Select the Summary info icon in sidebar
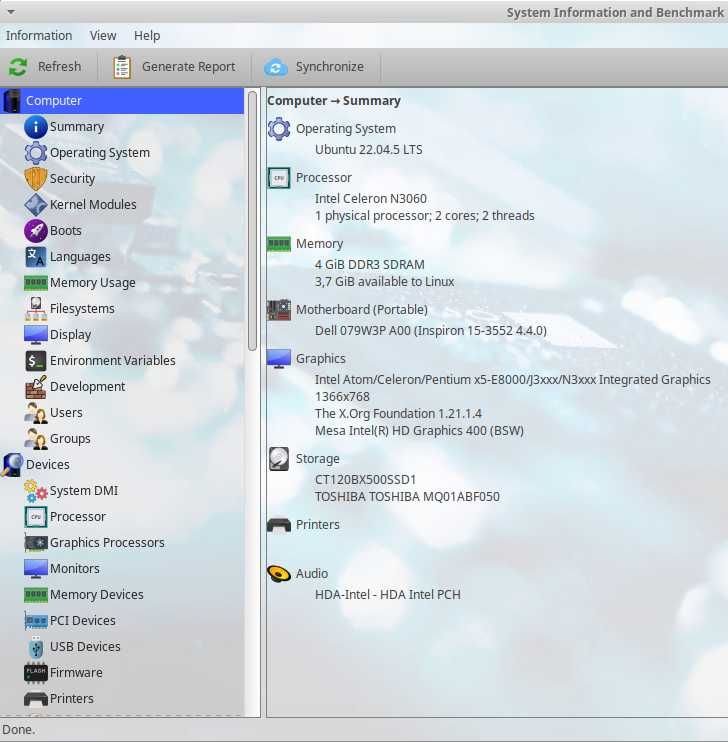Screen dimensions: 728x742 [36, 127]
